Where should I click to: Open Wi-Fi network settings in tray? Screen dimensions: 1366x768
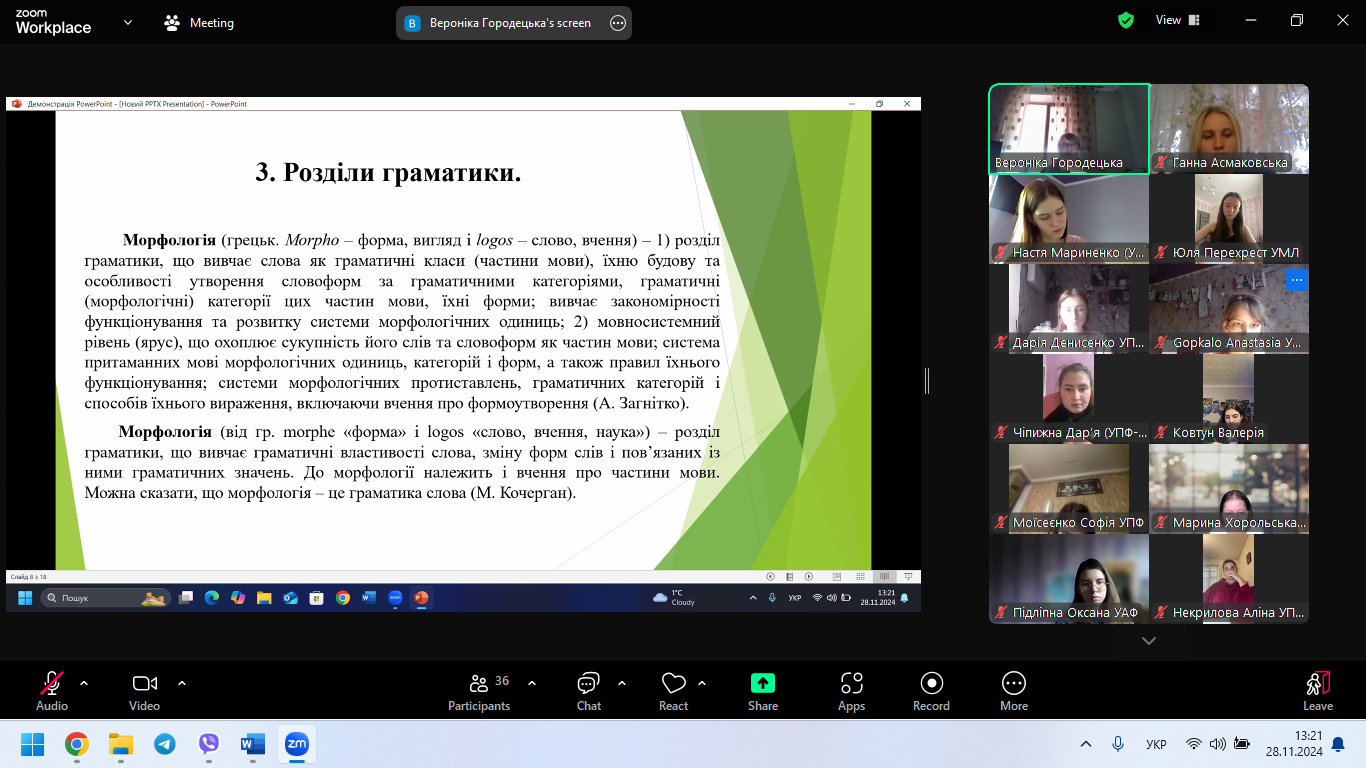click(1193, 744)
